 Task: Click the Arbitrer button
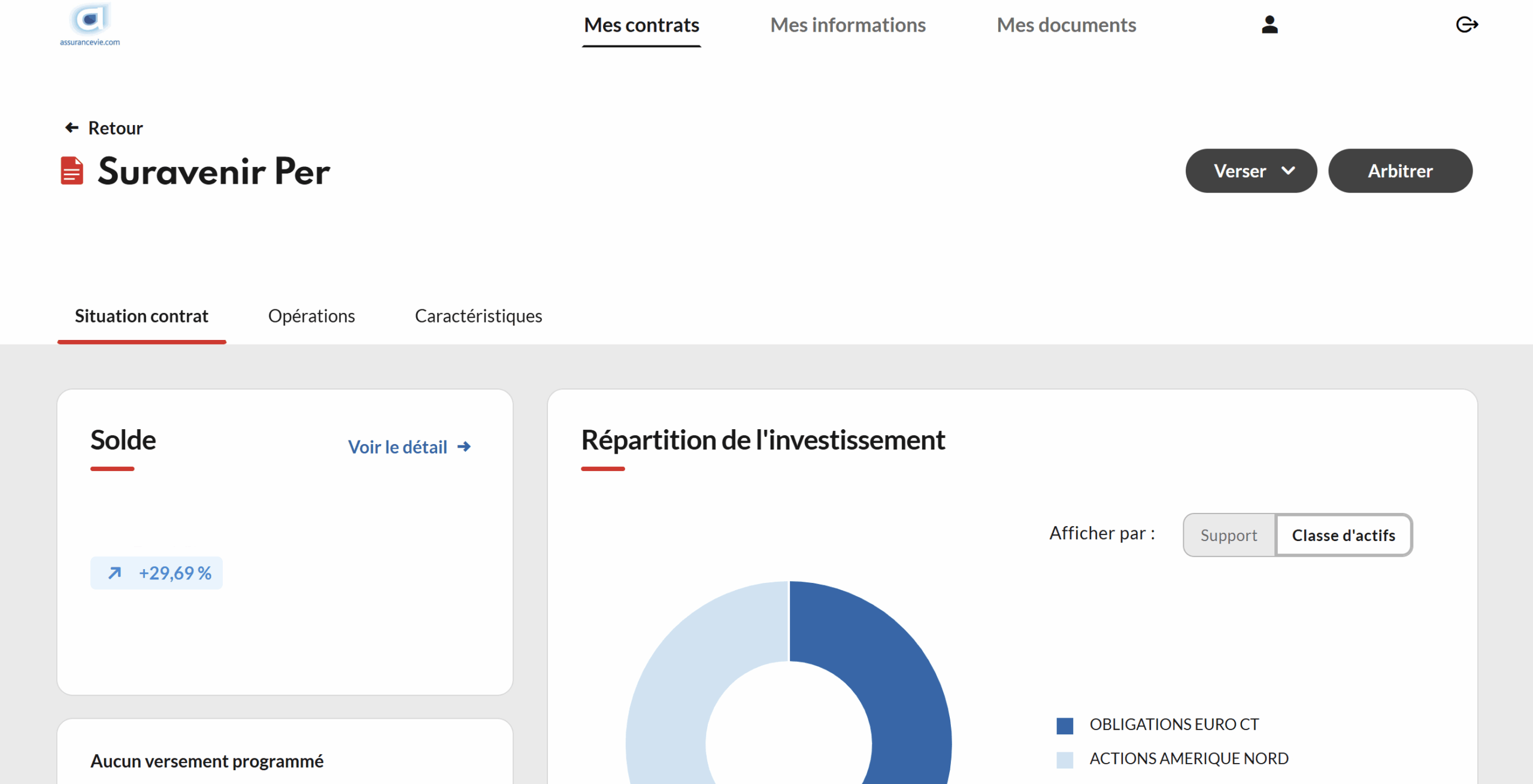click(1400, 171)
